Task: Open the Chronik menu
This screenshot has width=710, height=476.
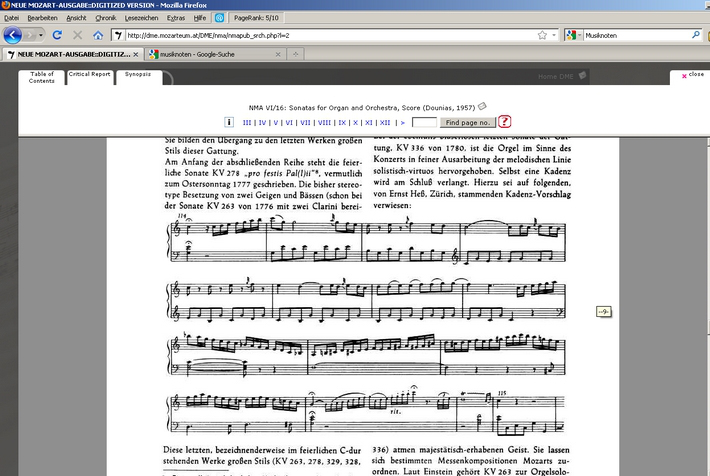Action: pos(106,18)
